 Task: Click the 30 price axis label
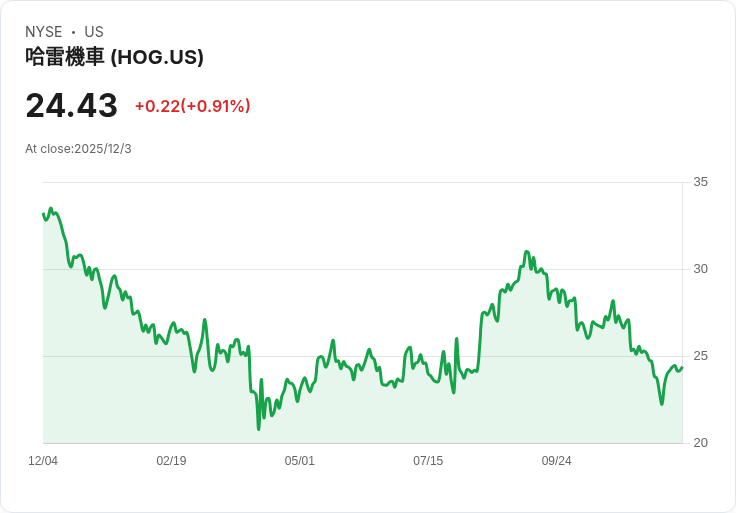(x=700, y=269)
